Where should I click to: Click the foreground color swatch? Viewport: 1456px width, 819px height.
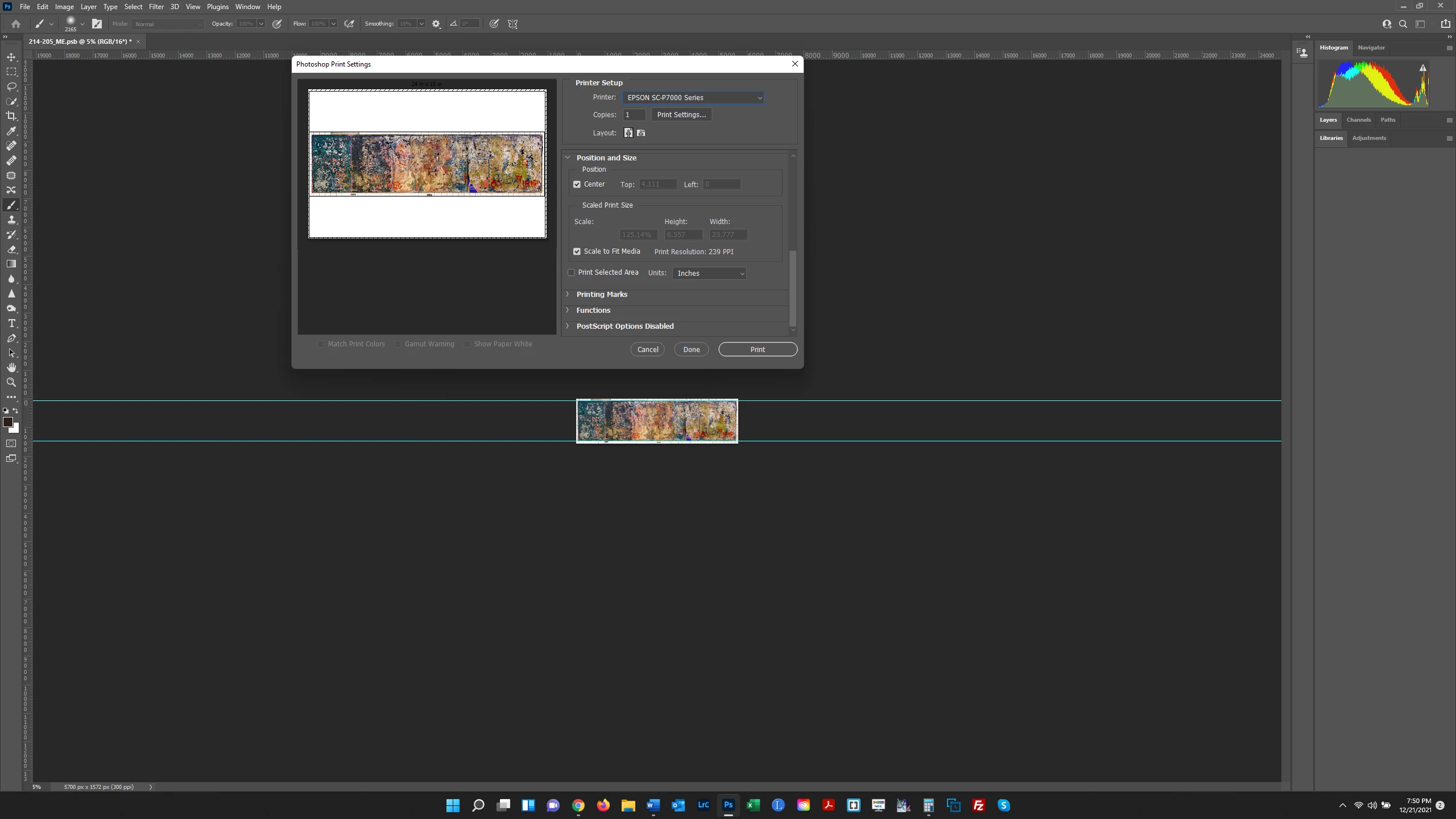coord(8,422)
